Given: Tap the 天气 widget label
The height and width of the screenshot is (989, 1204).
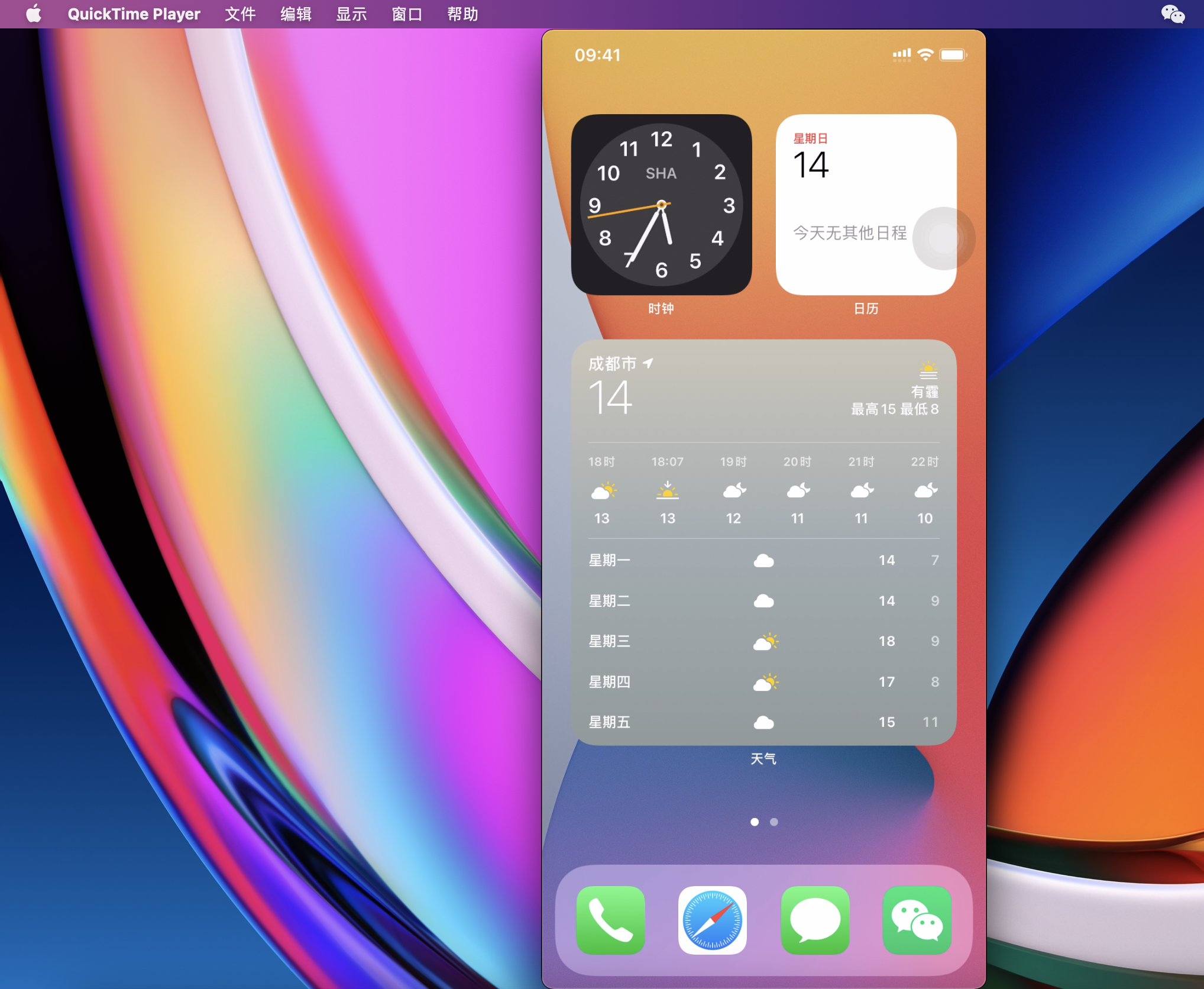Looking at the screenshot, I should click(x=763, y=759).
